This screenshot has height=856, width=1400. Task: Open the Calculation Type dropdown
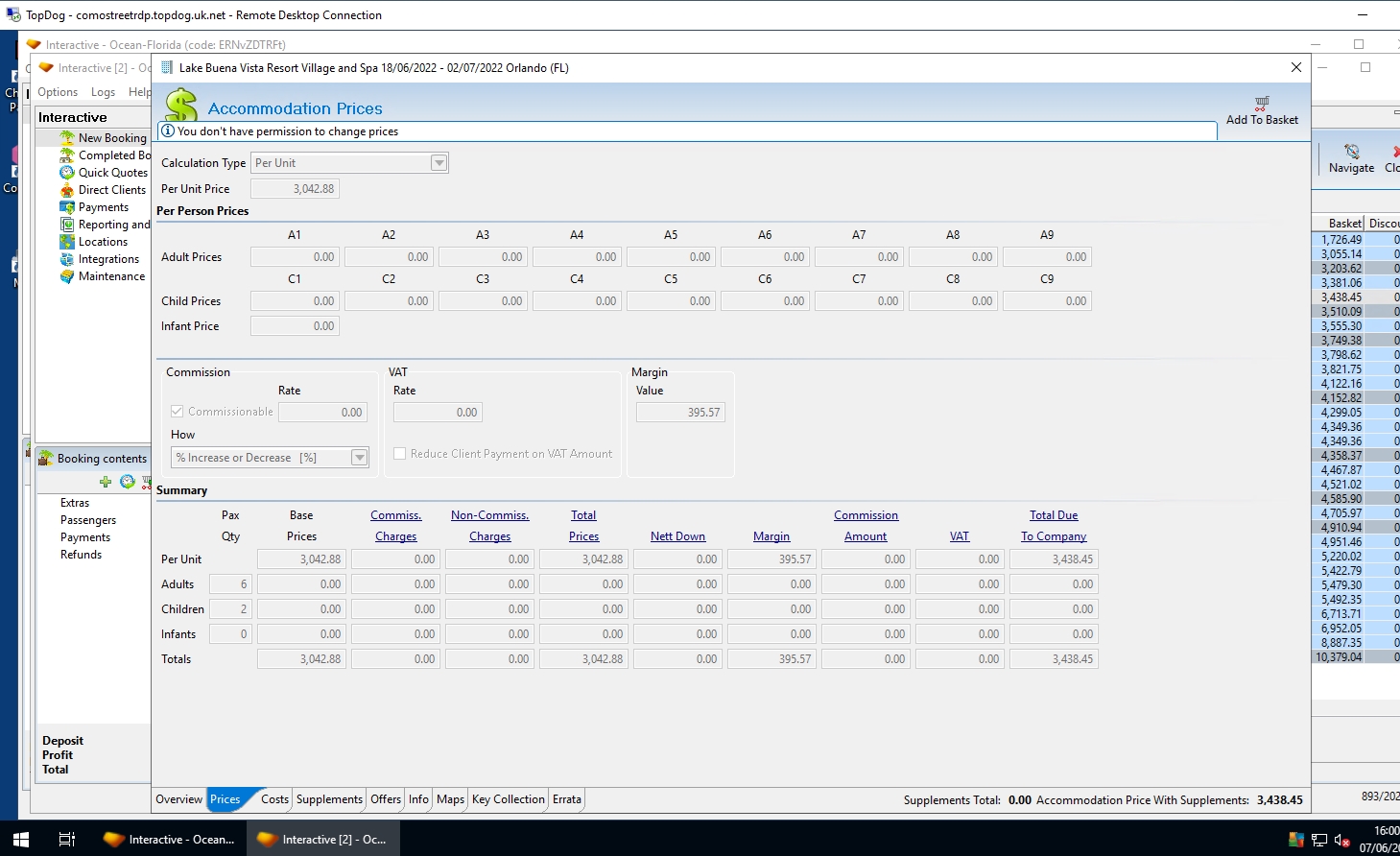439,163
